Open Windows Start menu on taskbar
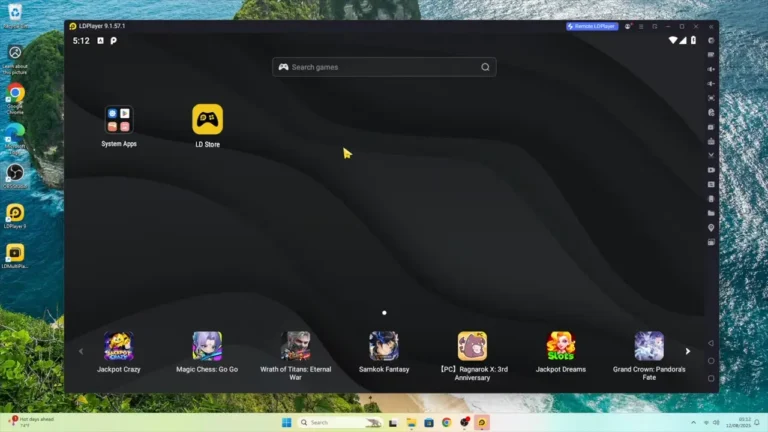The height and width of the screenshot is (432, 768). click(286, 423)
